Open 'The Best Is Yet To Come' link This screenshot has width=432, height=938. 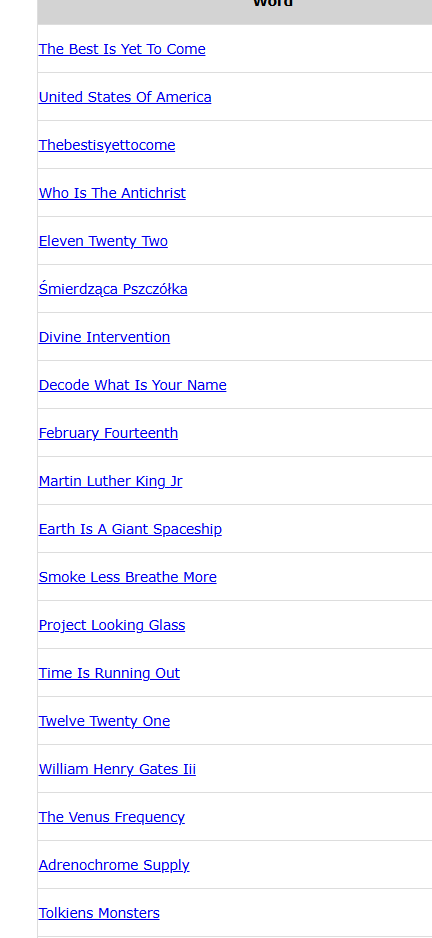tap(122, 49)
